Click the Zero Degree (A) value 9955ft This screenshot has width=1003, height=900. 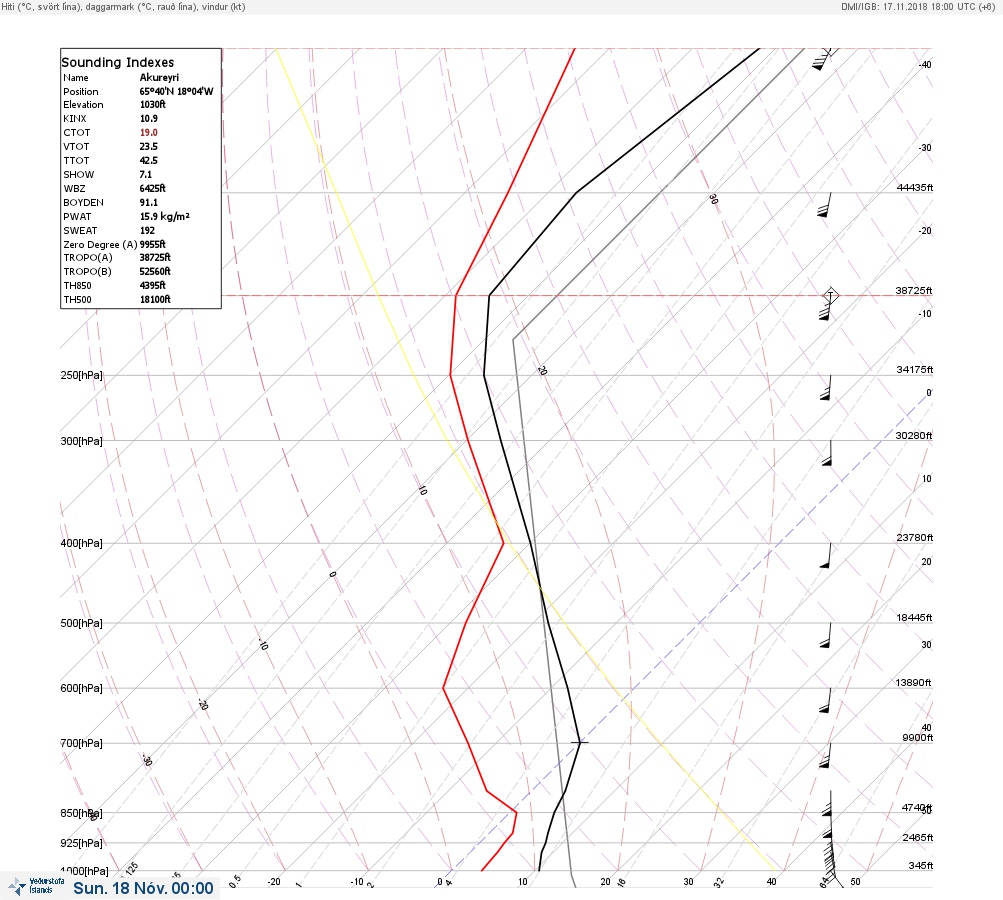152,244
